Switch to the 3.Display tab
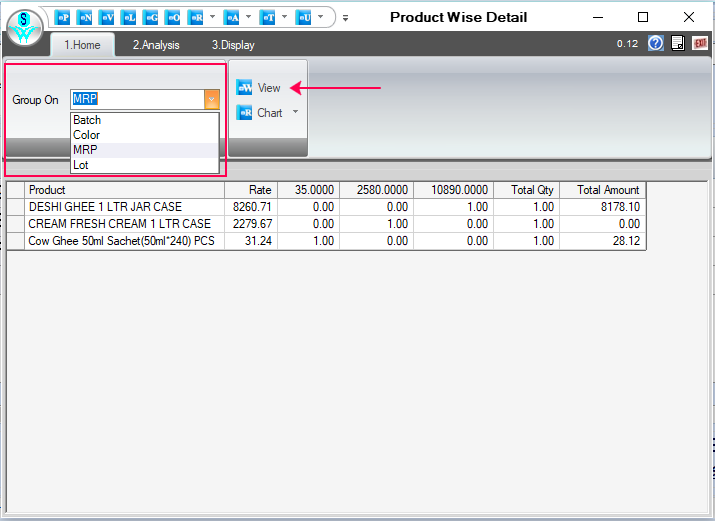The width and height of the screenshot is (715, 521). pyautogui.click(x=233, y=45)
